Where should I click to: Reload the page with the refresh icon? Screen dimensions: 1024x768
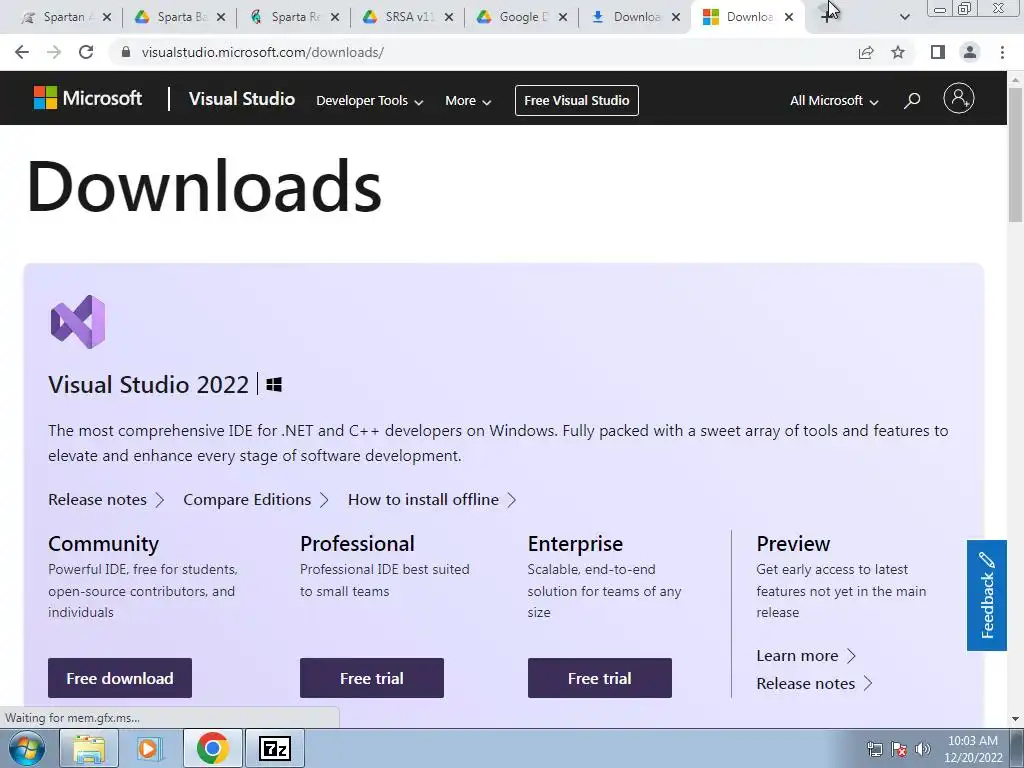pyautogui.click(x=86, y=52)
